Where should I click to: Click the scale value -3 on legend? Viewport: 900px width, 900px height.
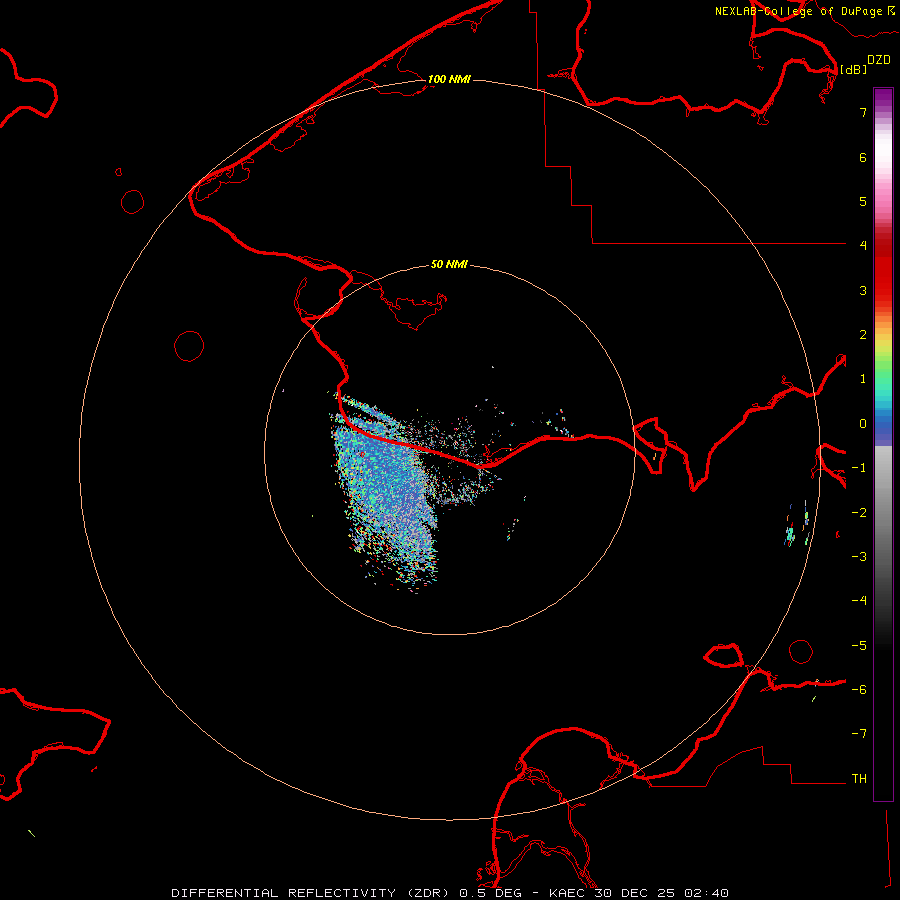tap(859, 556)
